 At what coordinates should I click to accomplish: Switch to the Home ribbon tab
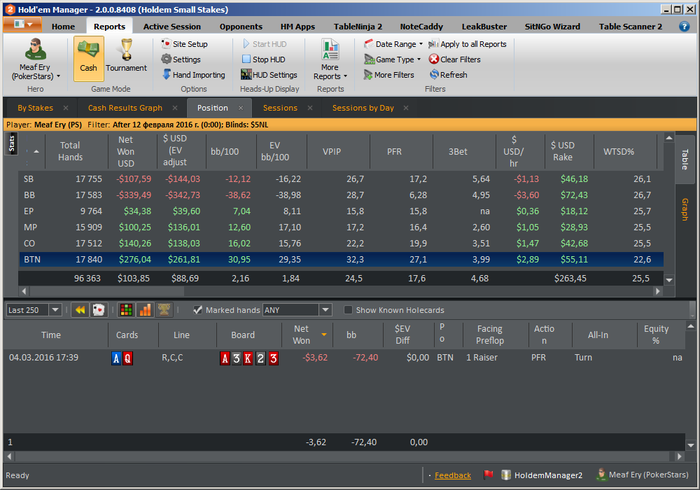click(63, 26)
